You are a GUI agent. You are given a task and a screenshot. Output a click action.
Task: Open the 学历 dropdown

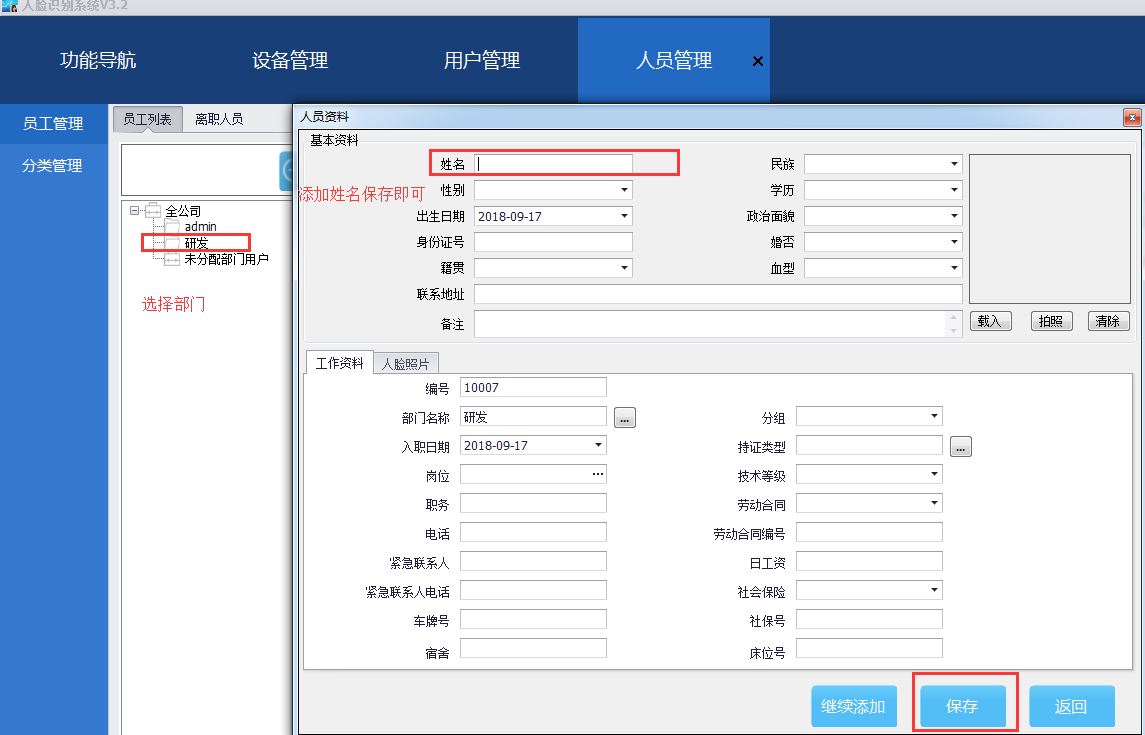(954, 190)
